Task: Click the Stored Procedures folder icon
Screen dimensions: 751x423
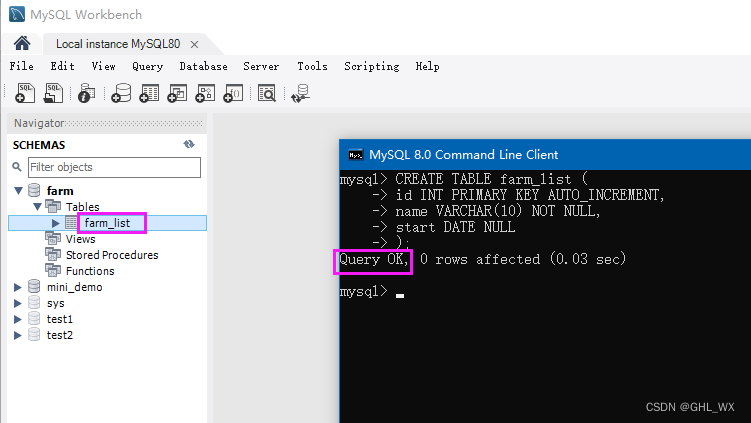Action: (53, 254)
